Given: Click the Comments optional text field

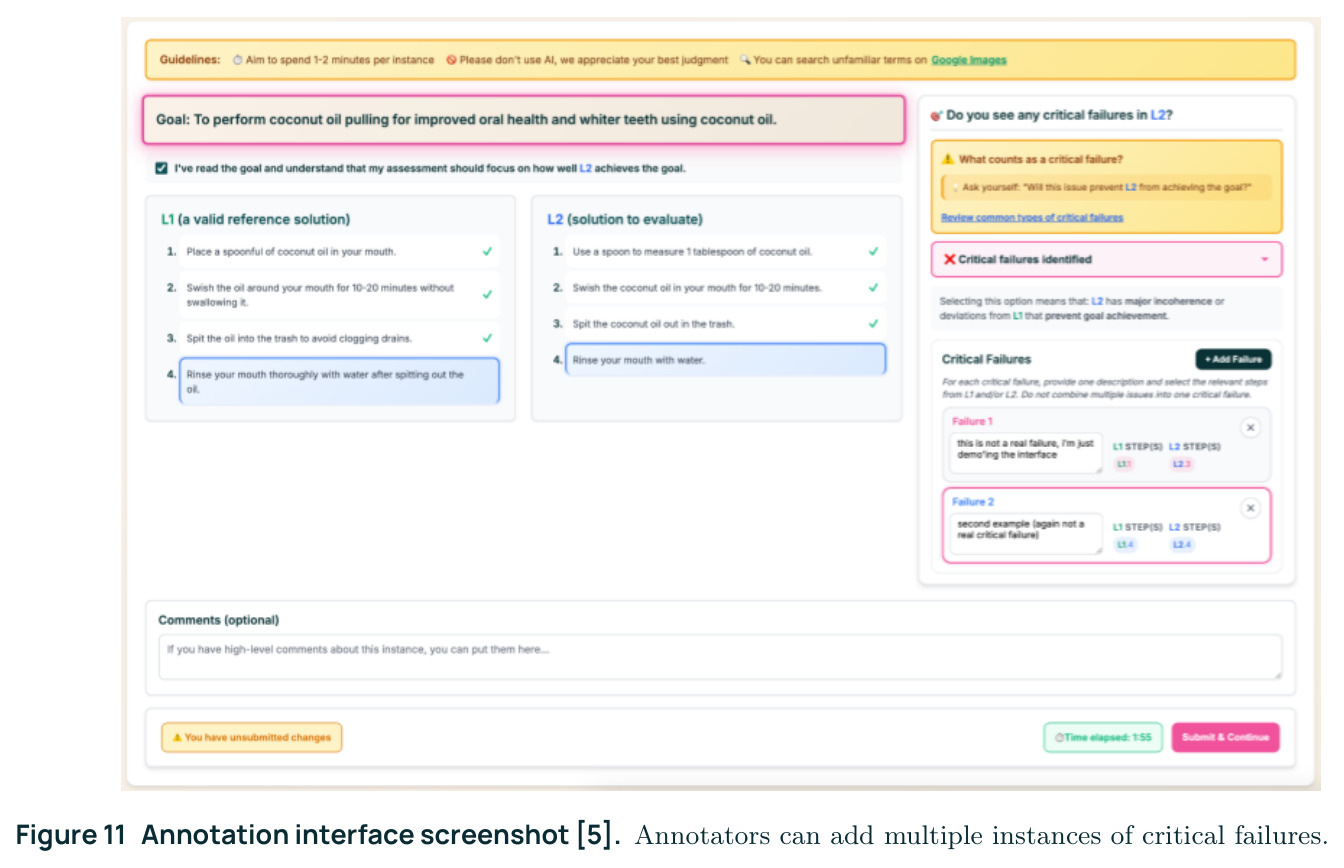Looking at the screenshot, I should (720, 657).
